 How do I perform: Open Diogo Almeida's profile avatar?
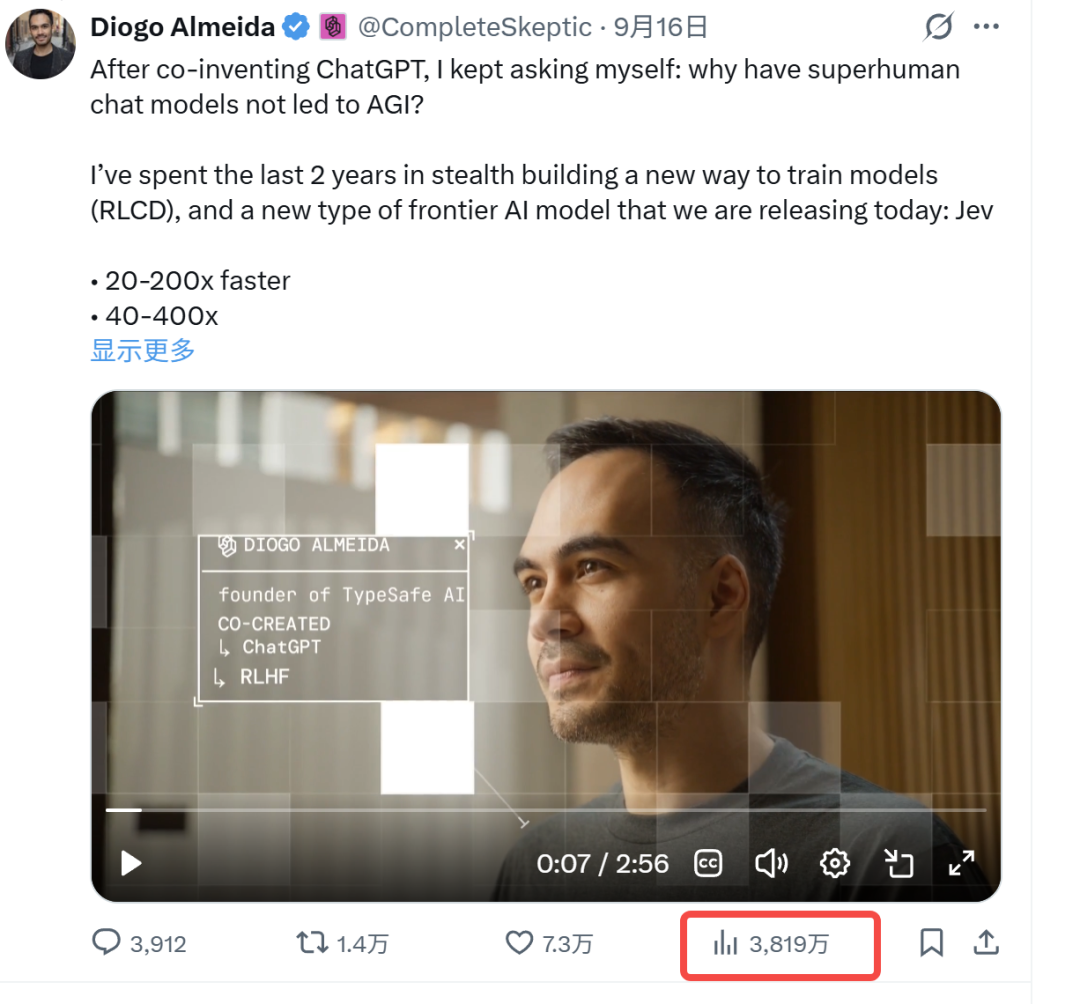tap(41, 43)
